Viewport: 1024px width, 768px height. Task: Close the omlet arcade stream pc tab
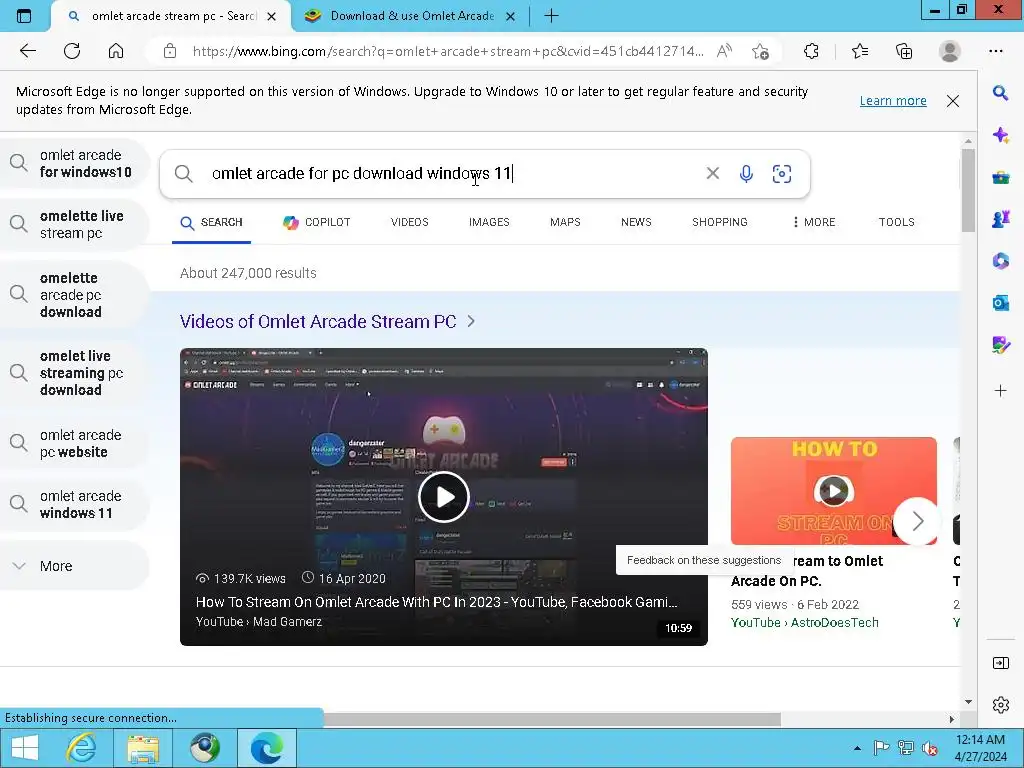coord(272,16)
